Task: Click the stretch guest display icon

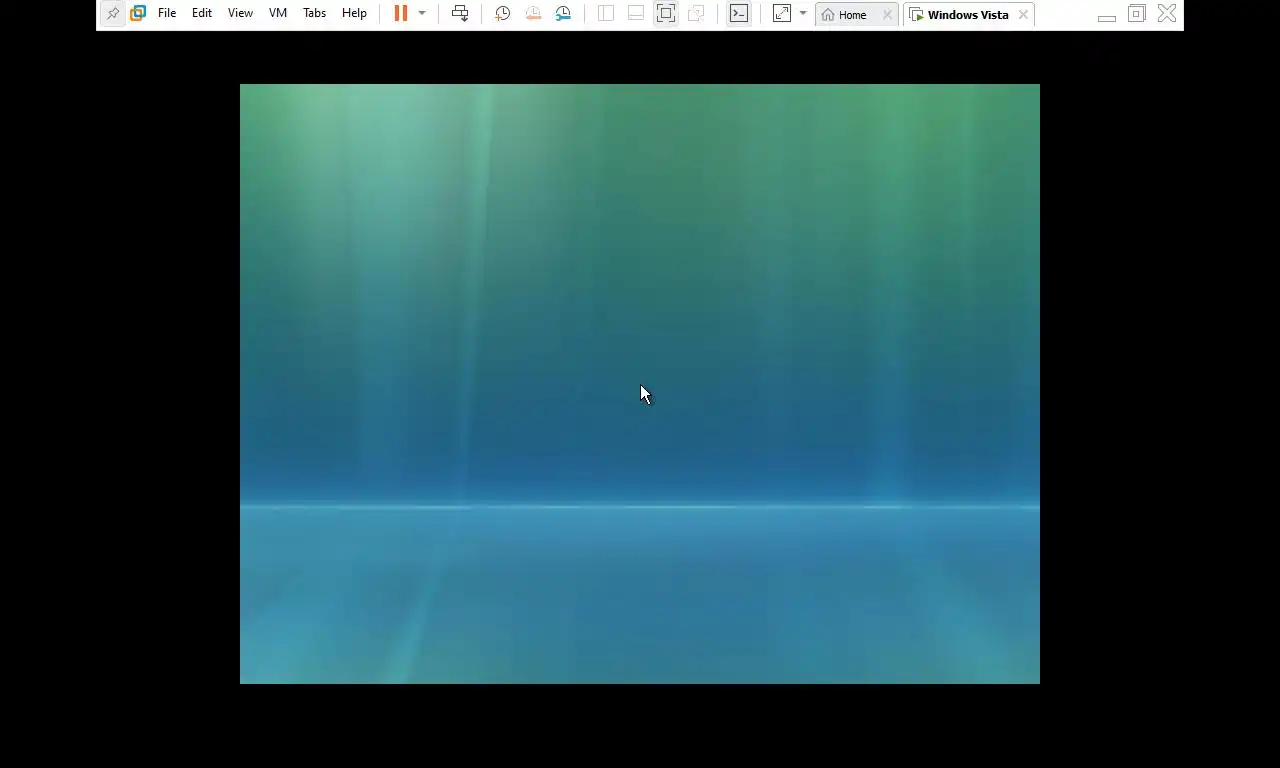Action: pos(782,14)
